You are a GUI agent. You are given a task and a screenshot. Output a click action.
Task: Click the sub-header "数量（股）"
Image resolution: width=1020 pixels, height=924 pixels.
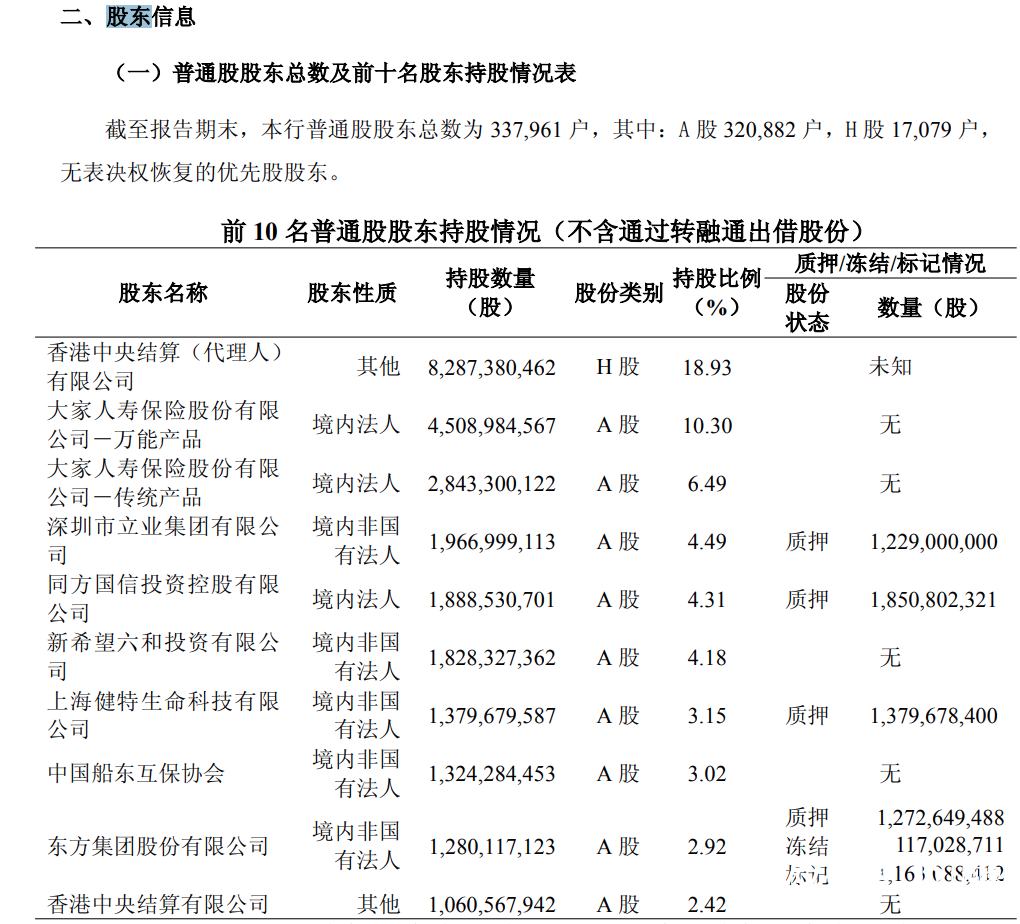[928, 308]
